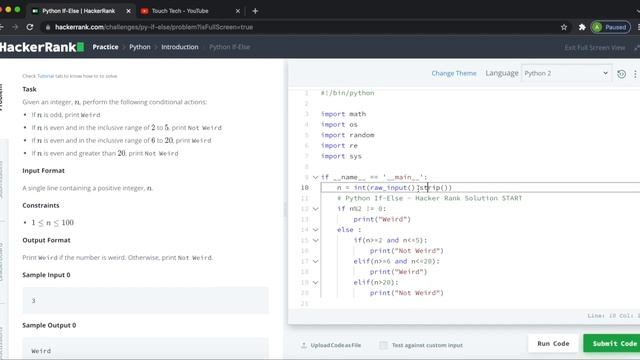The width and height of the screenshot is (640, 360).
Task: Switch to Touch Tech - YouTube tab
Action: (x=180, y=11)
